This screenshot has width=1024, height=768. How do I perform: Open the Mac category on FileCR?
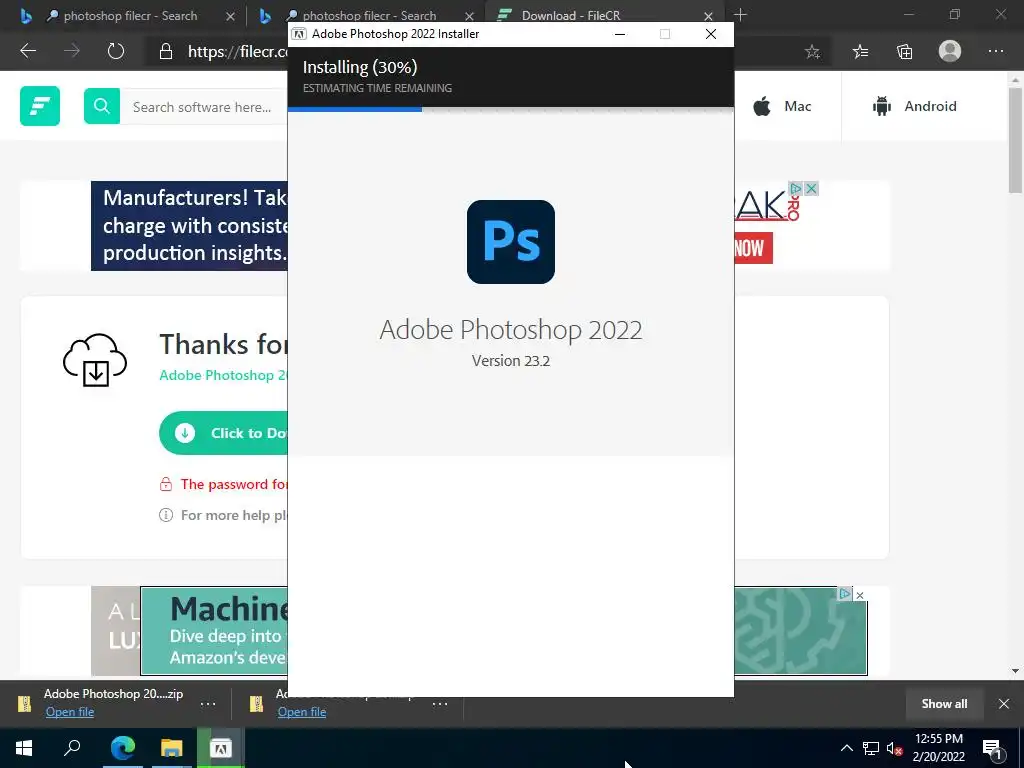coord(782,106)
